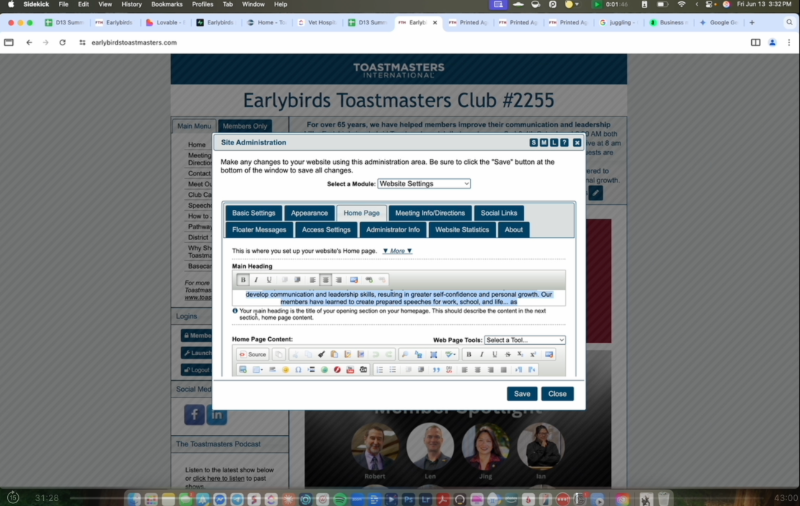Toggle Subscript in Home Page Content toolbar

[x=520, y=355]
